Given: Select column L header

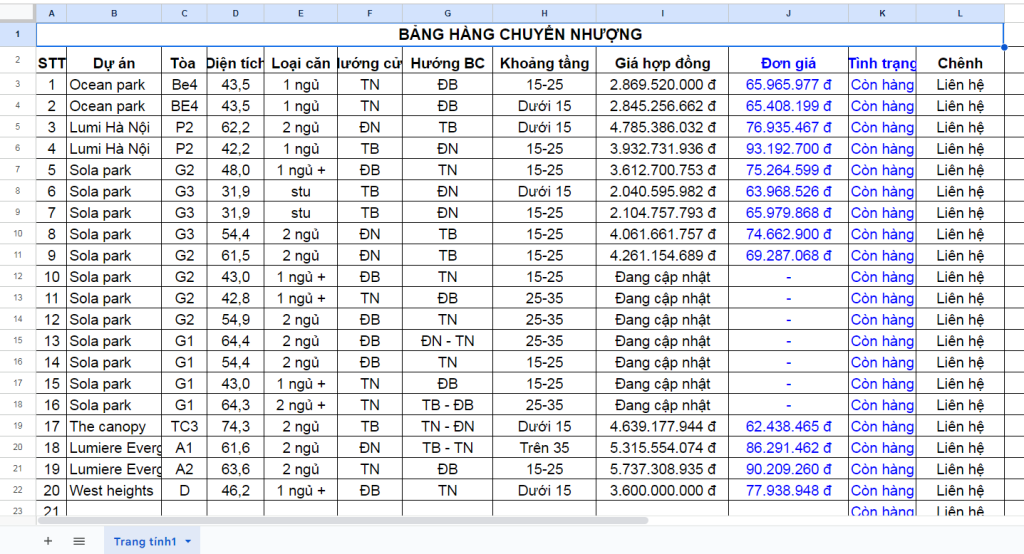Looking at the screenshot, I should 960,13.
